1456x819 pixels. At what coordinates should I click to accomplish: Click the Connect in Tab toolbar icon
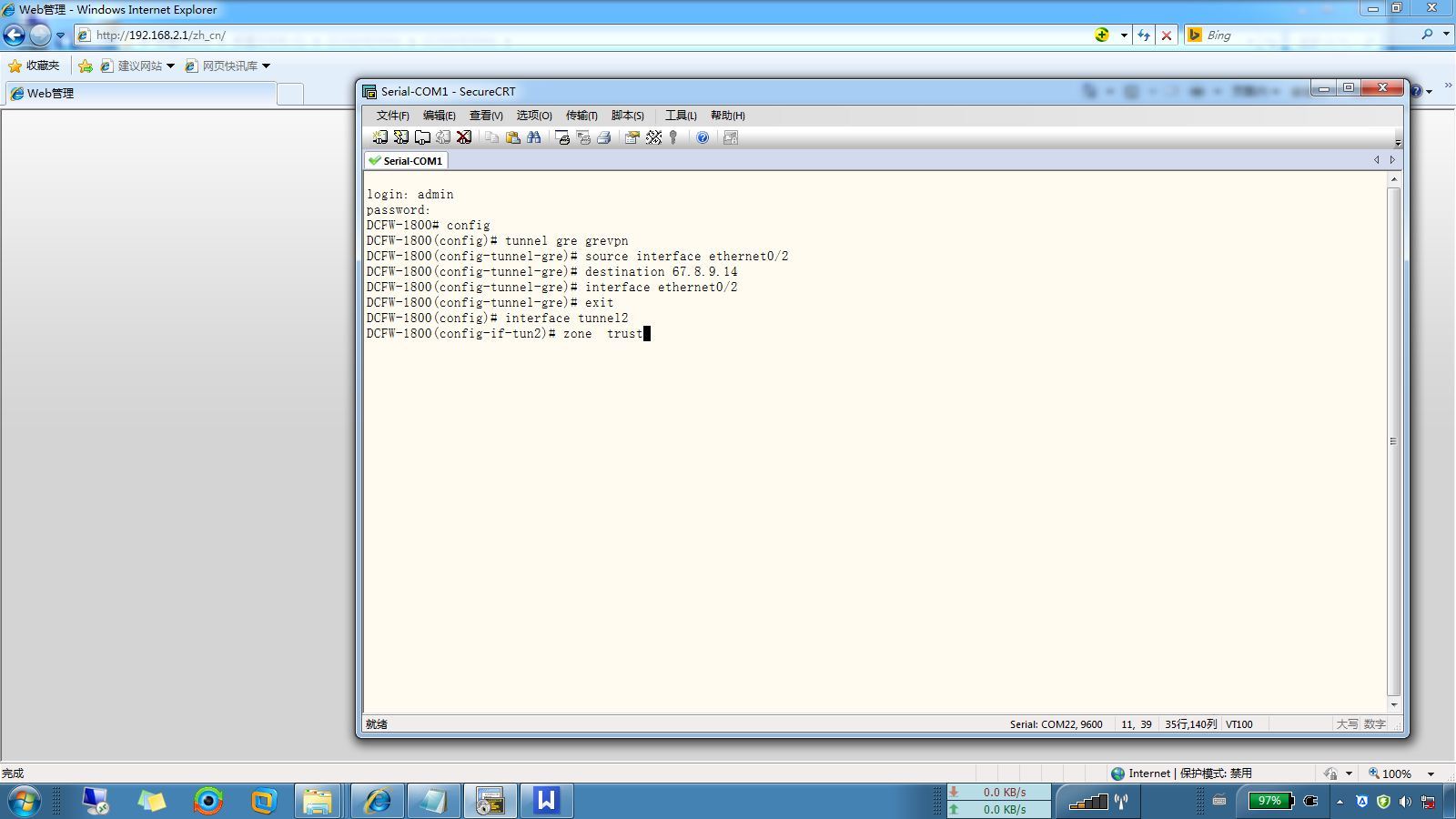coord(422,137)
